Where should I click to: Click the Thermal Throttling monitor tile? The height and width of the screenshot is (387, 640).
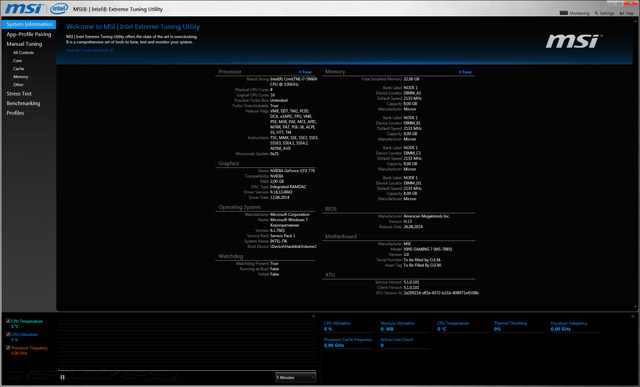(x=518, y=326)
